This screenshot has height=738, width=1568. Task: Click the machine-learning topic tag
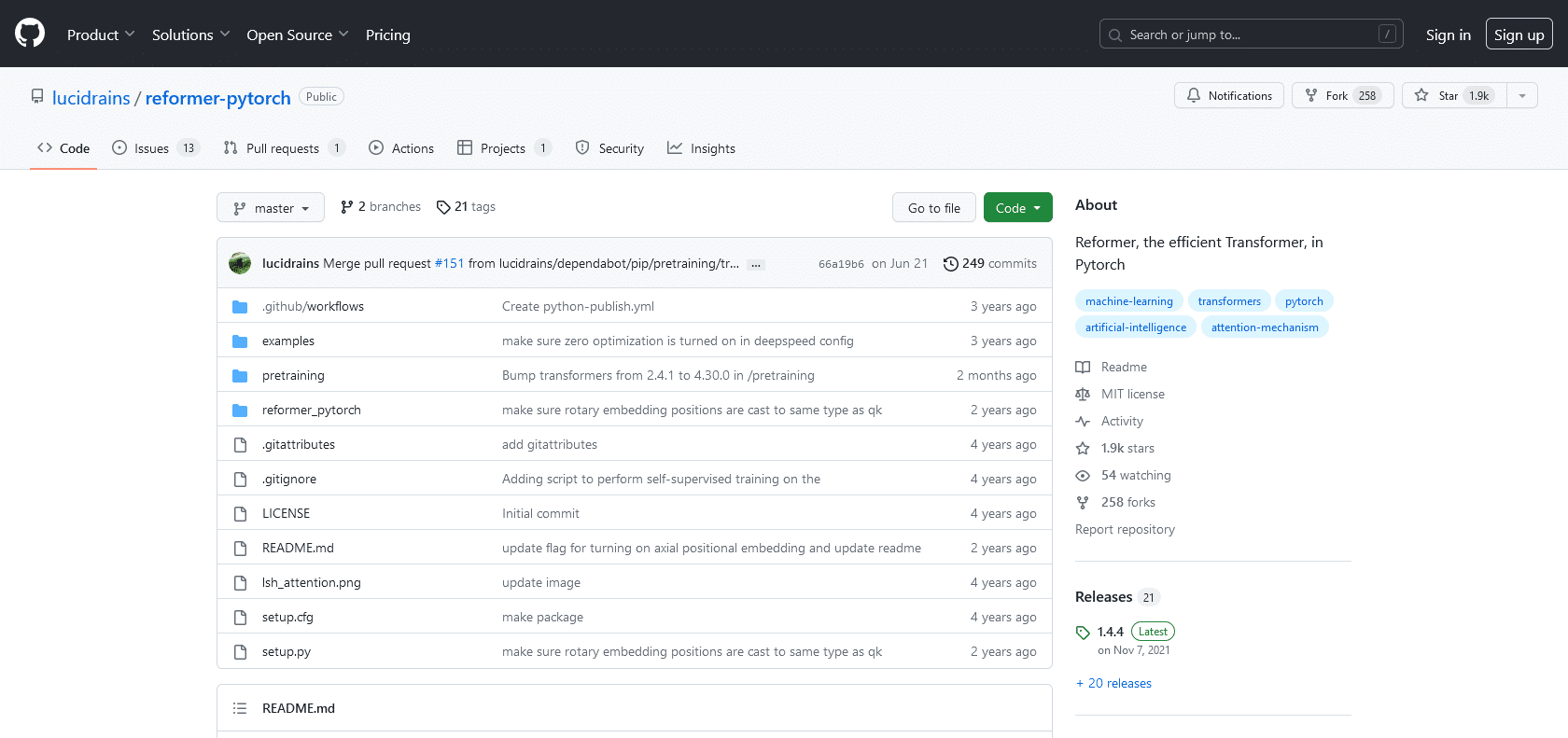click(x=1129, y=300)
